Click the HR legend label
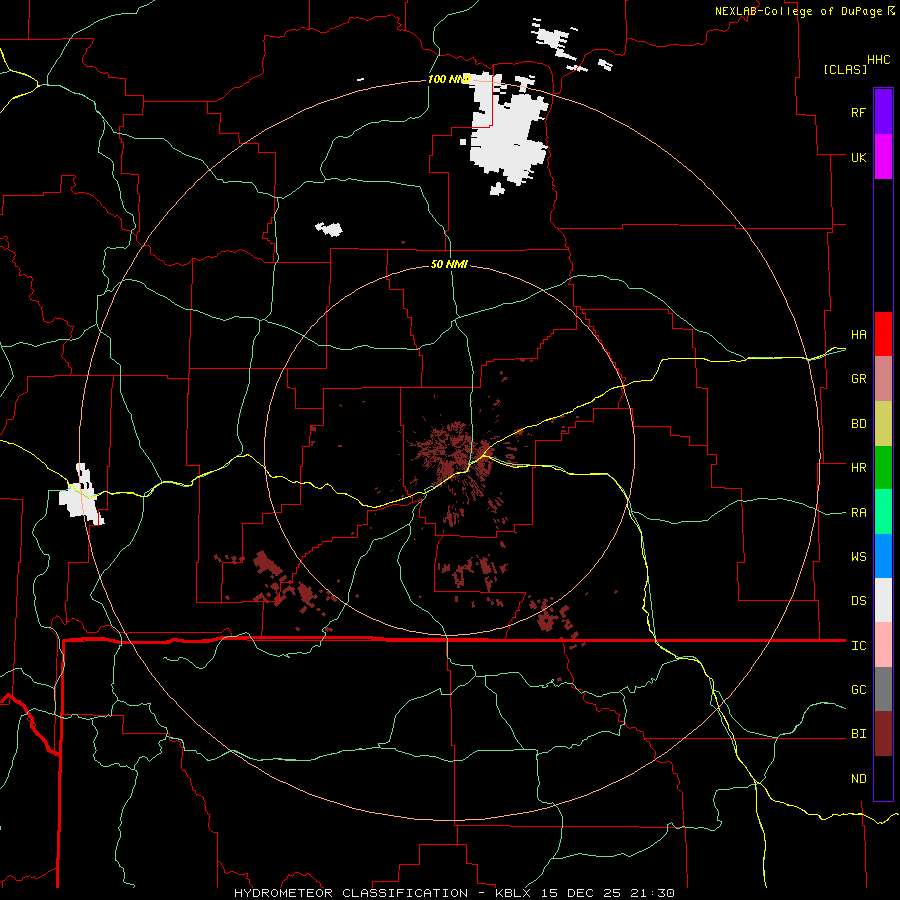Image resolution: width=900 pixels, height=900 pixels. [858, 468]
